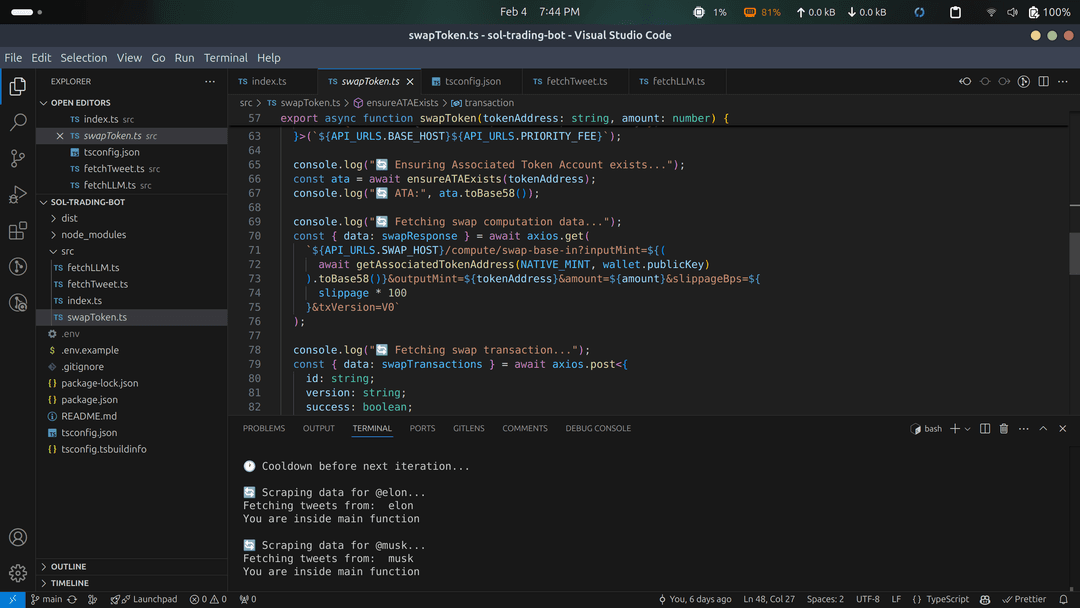This screenshot has height=608, width=1080.
Task: Click the new terminal plus icon
Action: tap(955, 429)
